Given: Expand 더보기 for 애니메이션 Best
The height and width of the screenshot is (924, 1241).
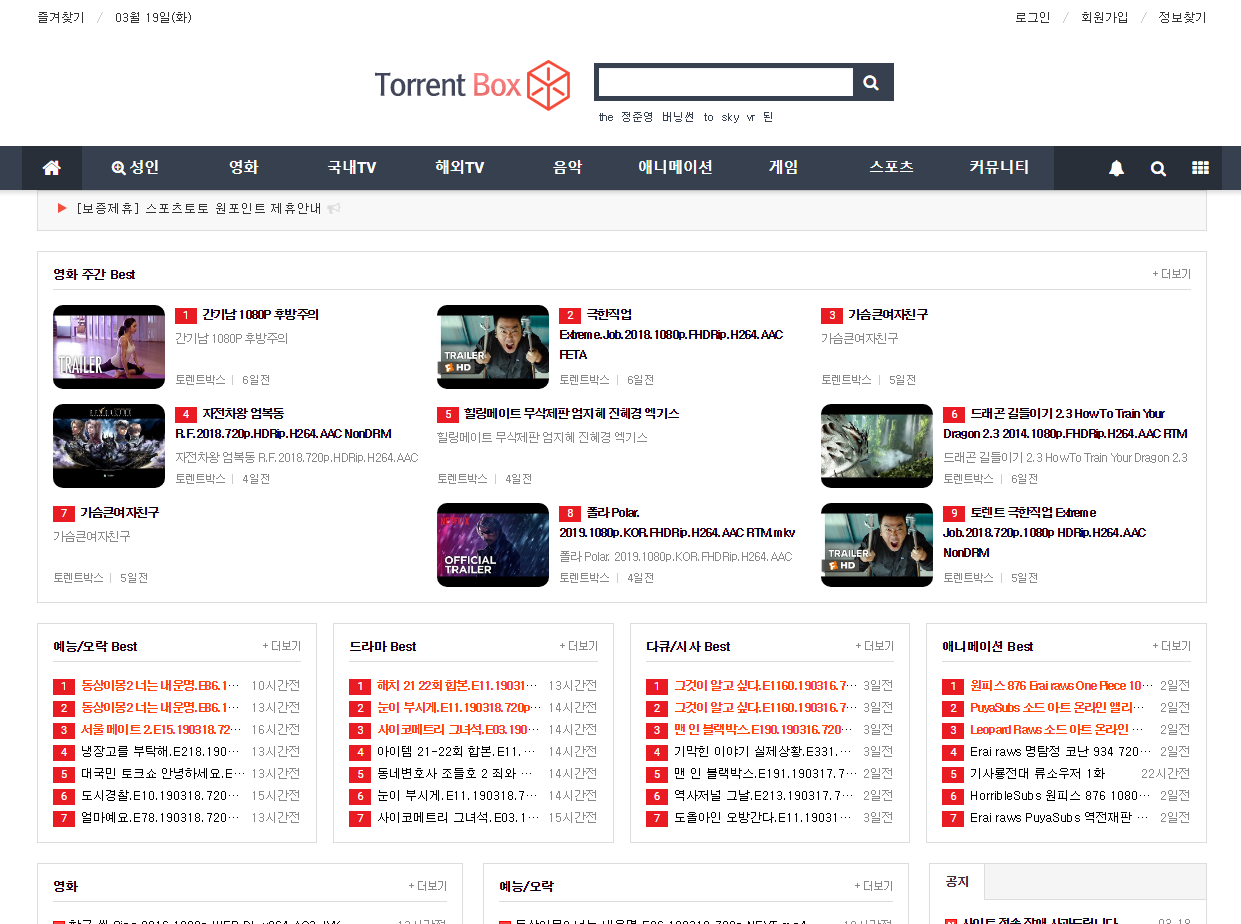Looking at the screenshot, I should click(x=1172, y=646).
